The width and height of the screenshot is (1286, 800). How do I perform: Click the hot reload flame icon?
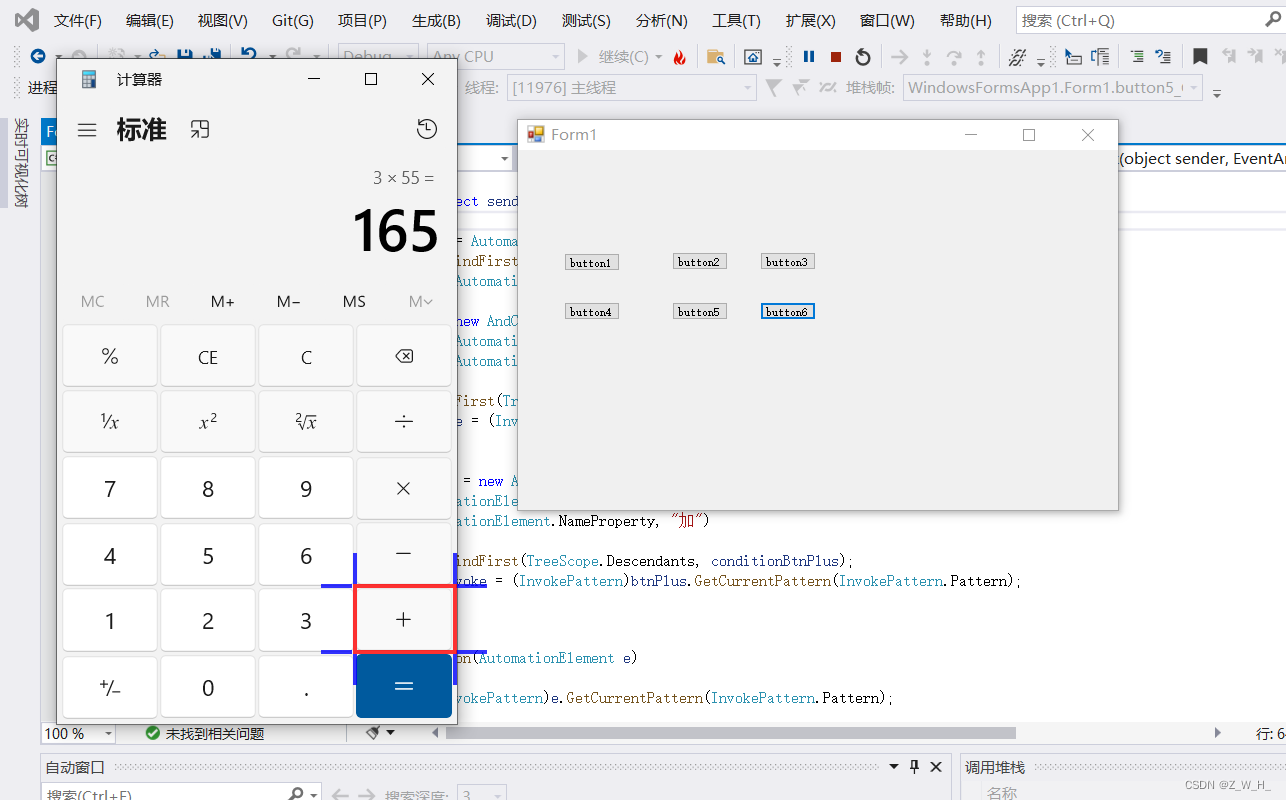tap(680, 57)
